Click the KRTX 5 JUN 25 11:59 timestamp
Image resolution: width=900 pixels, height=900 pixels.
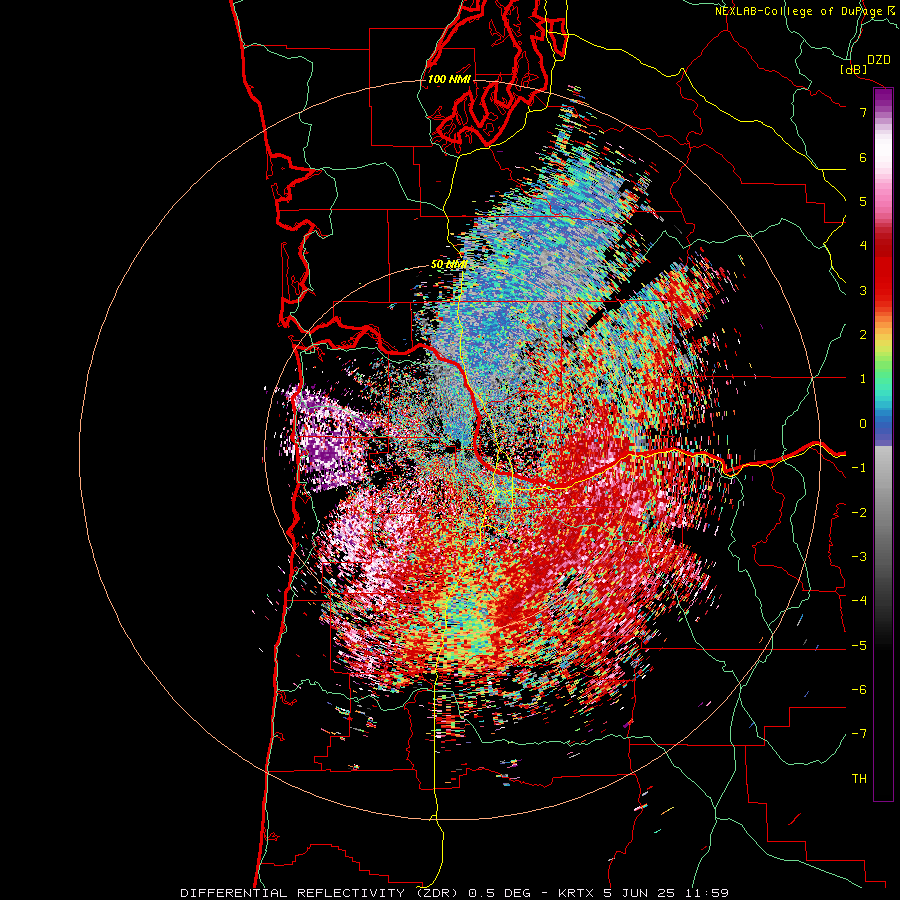[641, 893]
